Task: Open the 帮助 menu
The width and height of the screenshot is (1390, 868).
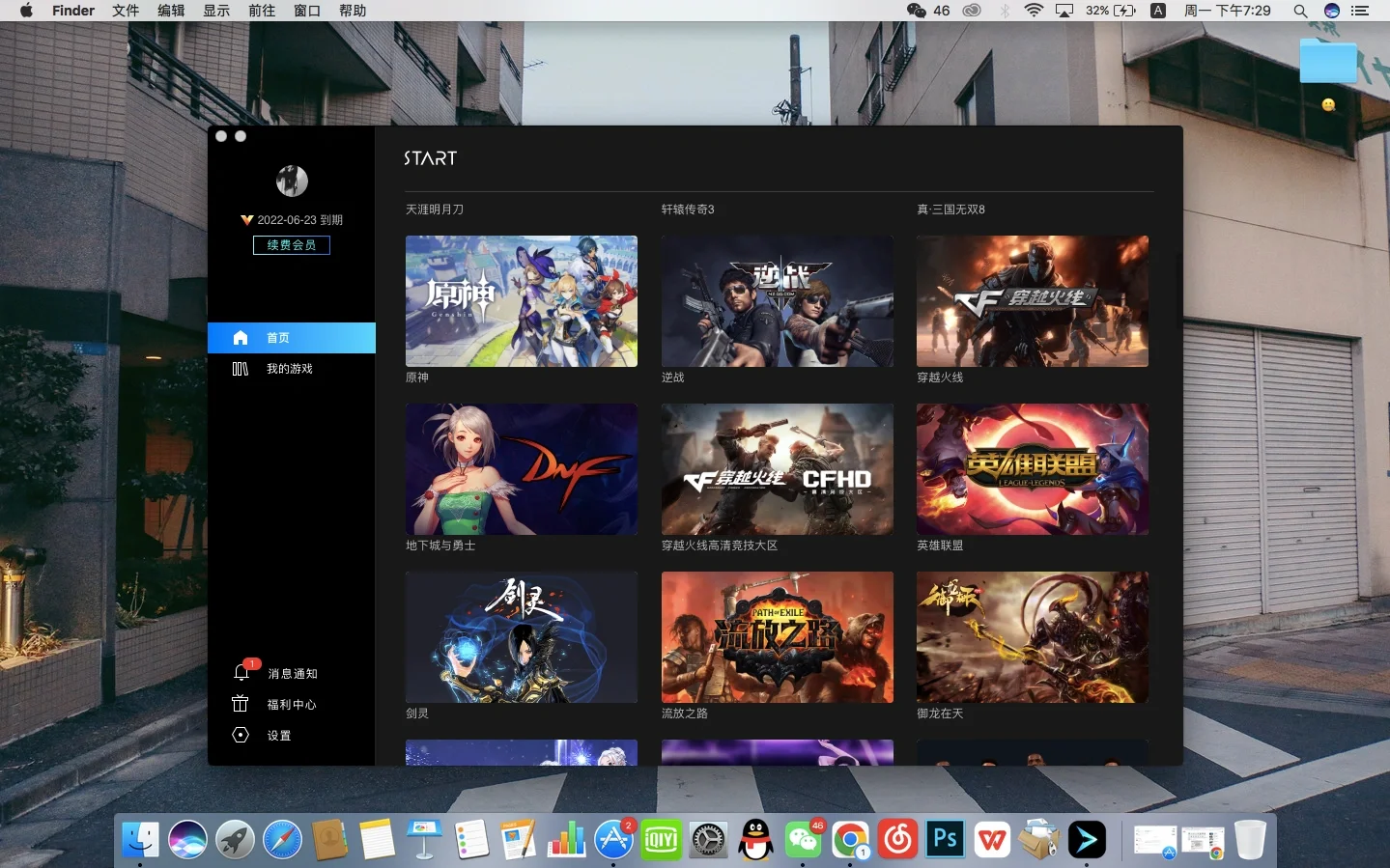Action: click(353, 11)
